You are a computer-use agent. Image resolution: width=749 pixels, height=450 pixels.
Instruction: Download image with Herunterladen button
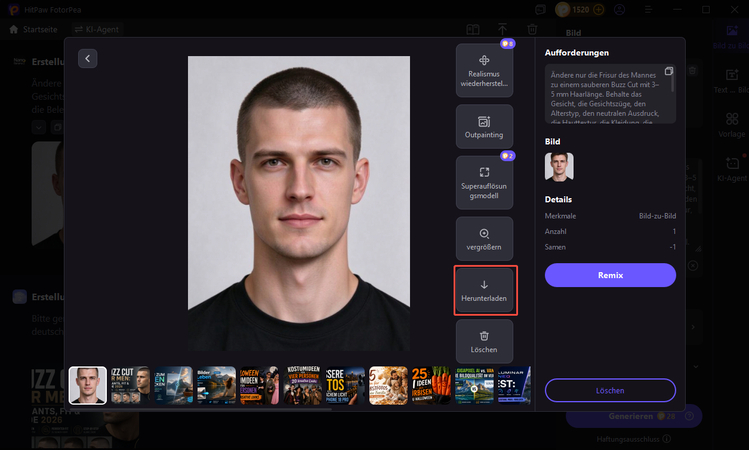[x=484, y=290]
